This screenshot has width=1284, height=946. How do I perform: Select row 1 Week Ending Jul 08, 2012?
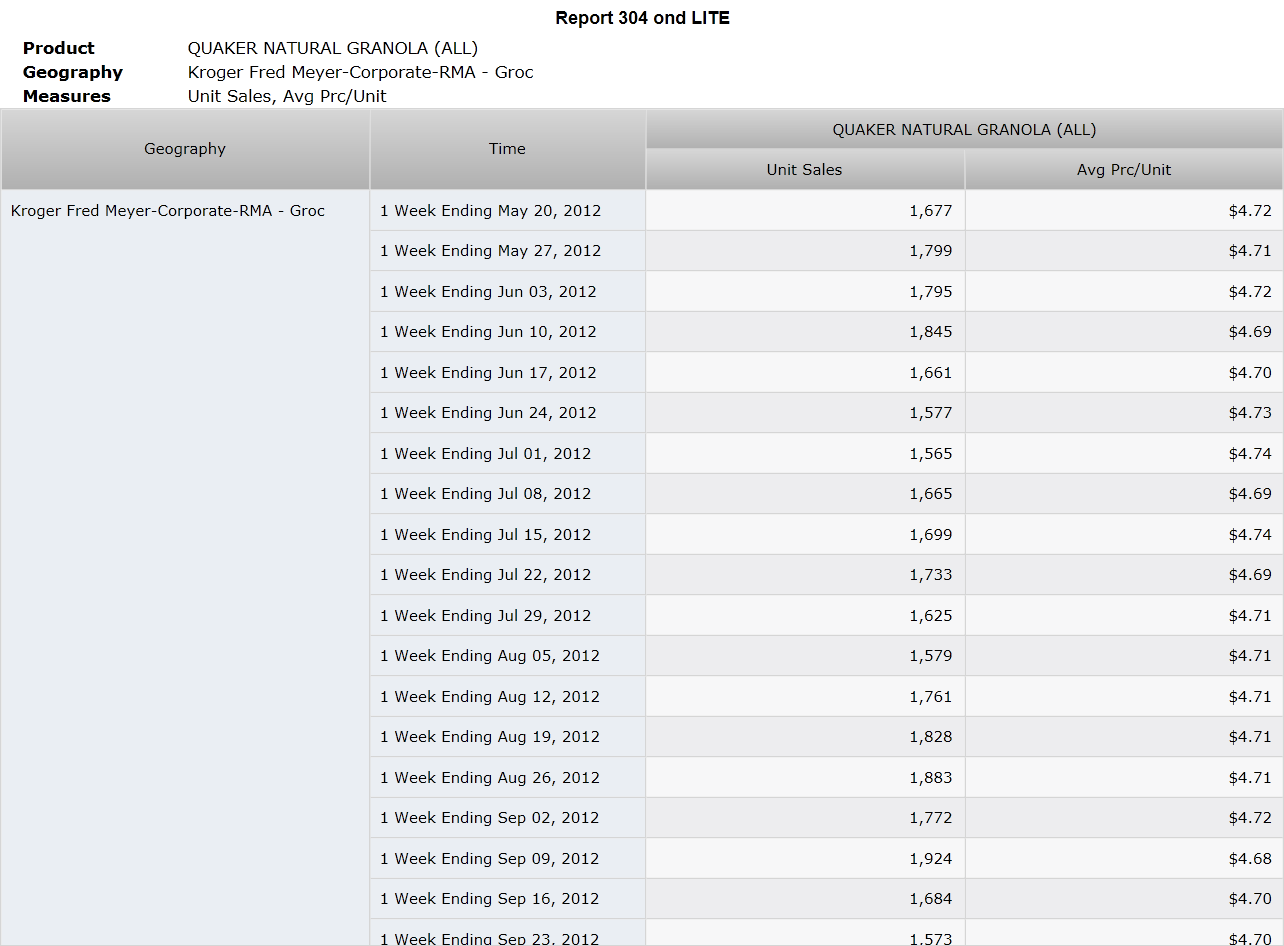508,494
